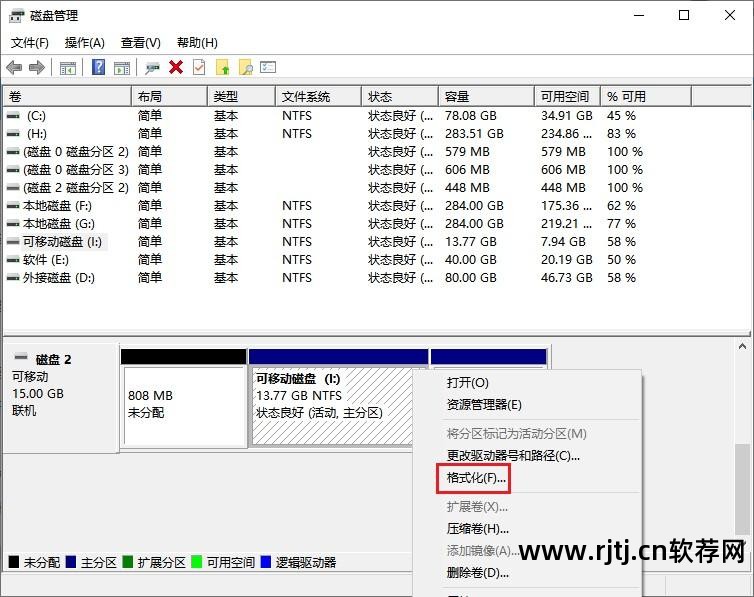754x597 pixels.
Task: Click the greyed 扩展卷(X)... menu entry
Action: click(x=528, y=507)
